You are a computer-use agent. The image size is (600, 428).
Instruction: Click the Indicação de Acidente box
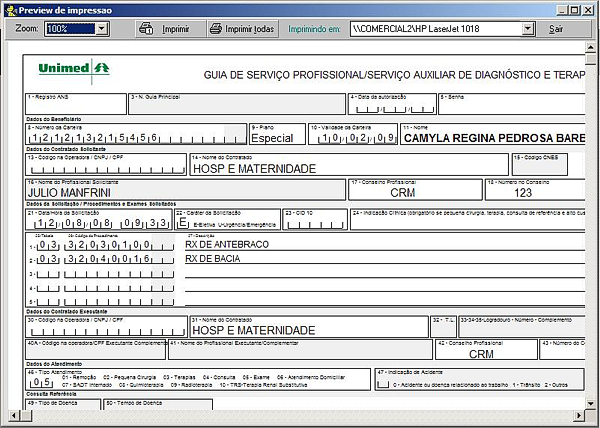pos(384,382)
